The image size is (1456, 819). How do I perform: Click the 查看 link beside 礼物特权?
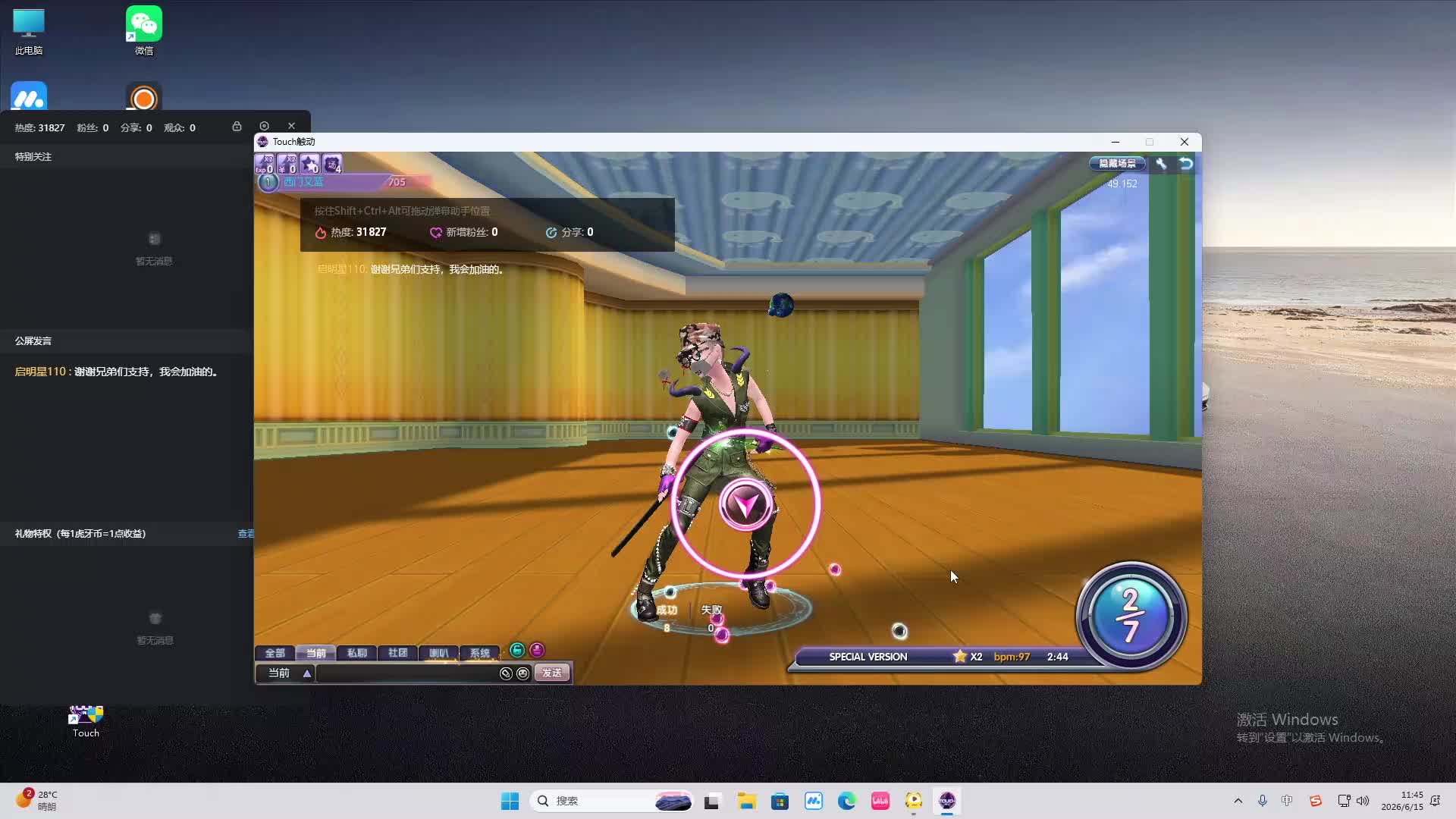(x=246, y=534)
